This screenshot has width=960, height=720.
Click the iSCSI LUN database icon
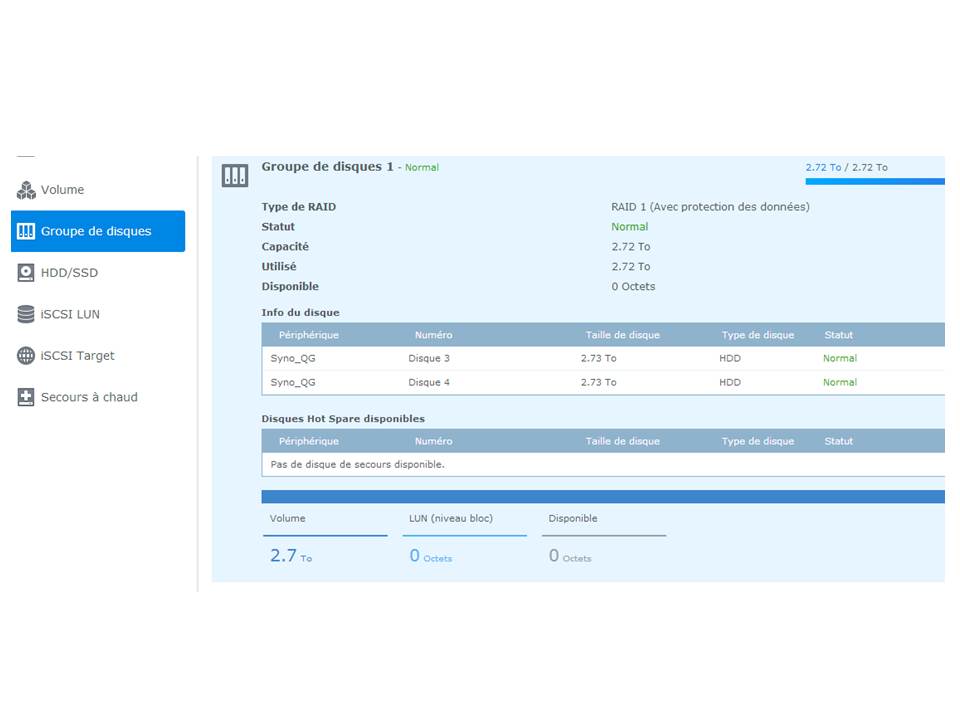[26, 314]
